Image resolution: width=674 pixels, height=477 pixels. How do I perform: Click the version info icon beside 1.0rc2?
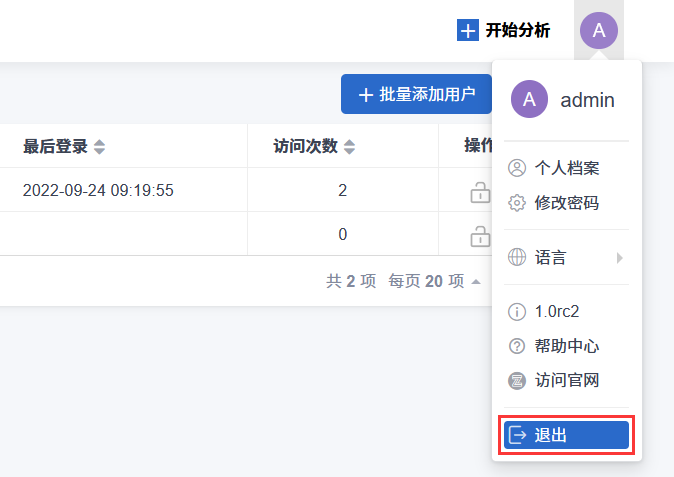click(517, 311)
